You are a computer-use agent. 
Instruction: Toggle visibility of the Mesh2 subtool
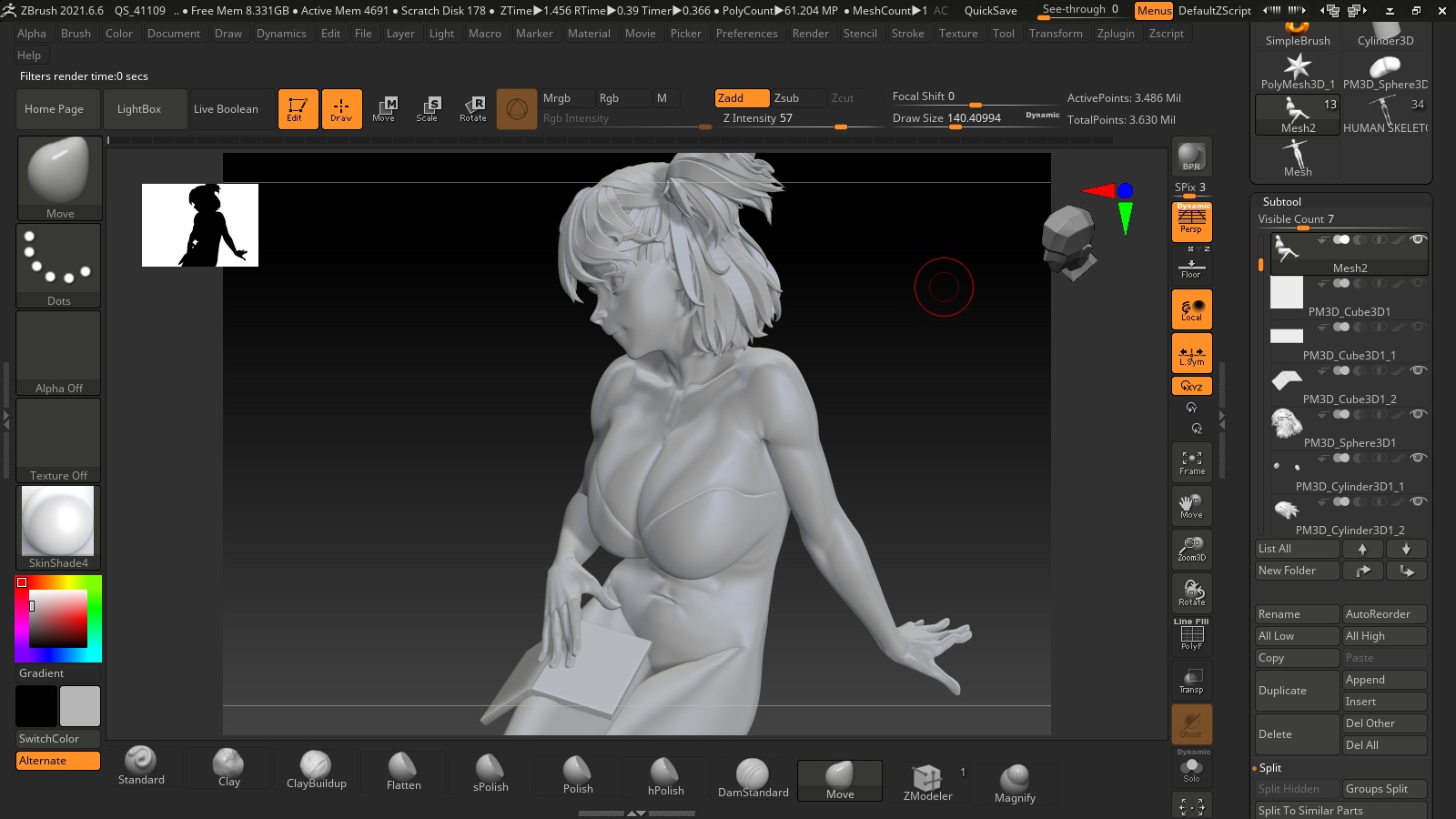tap(1417, 240)
